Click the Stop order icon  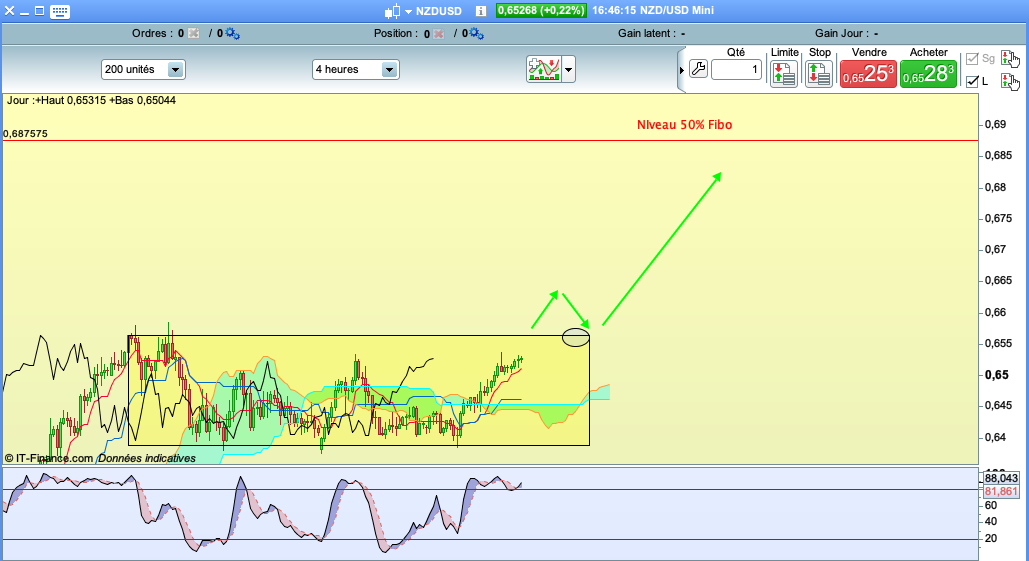[819, 73]
